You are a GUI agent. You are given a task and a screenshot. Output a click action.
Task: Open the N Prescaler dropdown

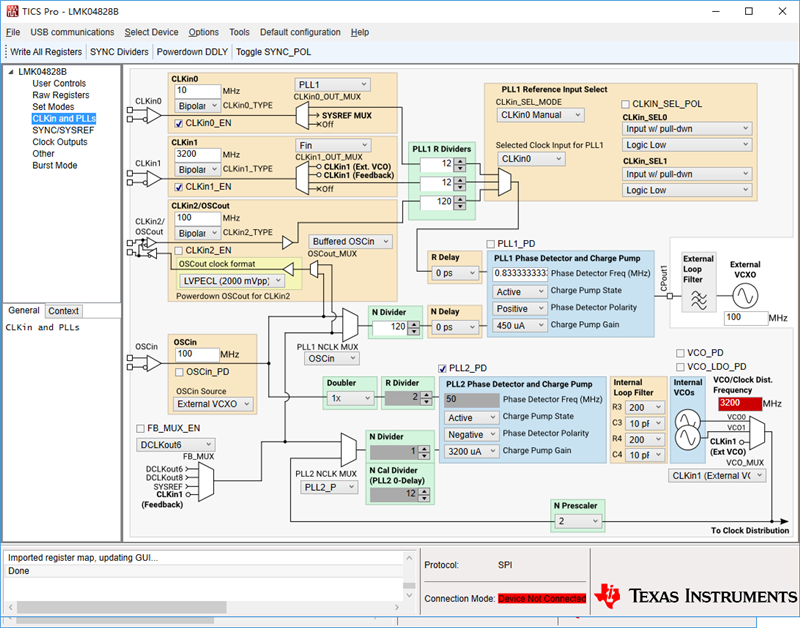coord(578,521)
